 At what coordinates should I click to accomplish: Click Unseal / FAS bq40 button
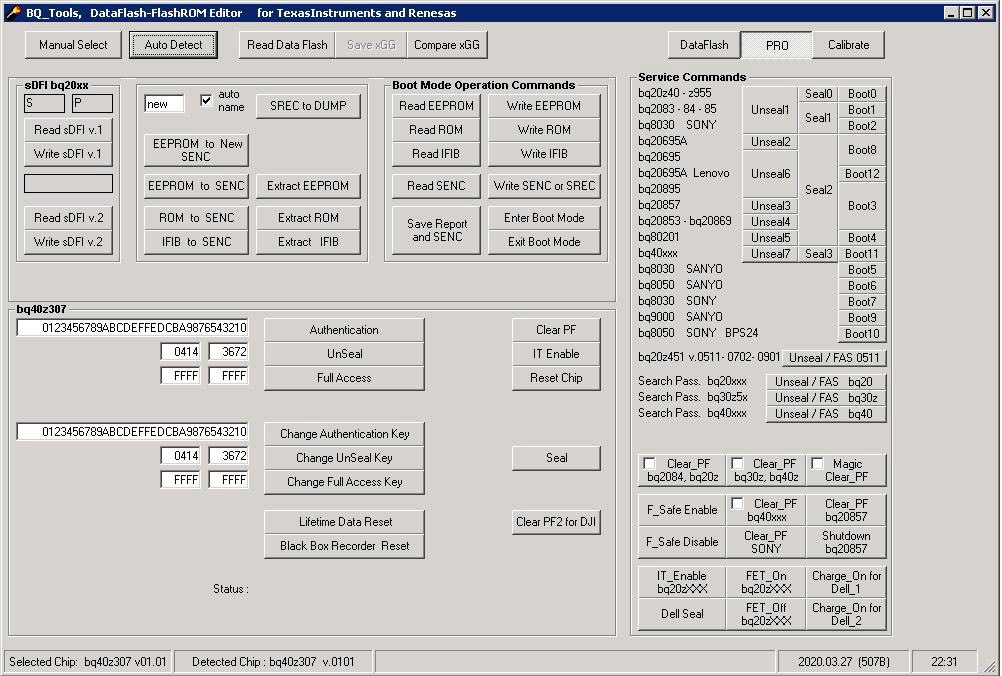[826, 413]
